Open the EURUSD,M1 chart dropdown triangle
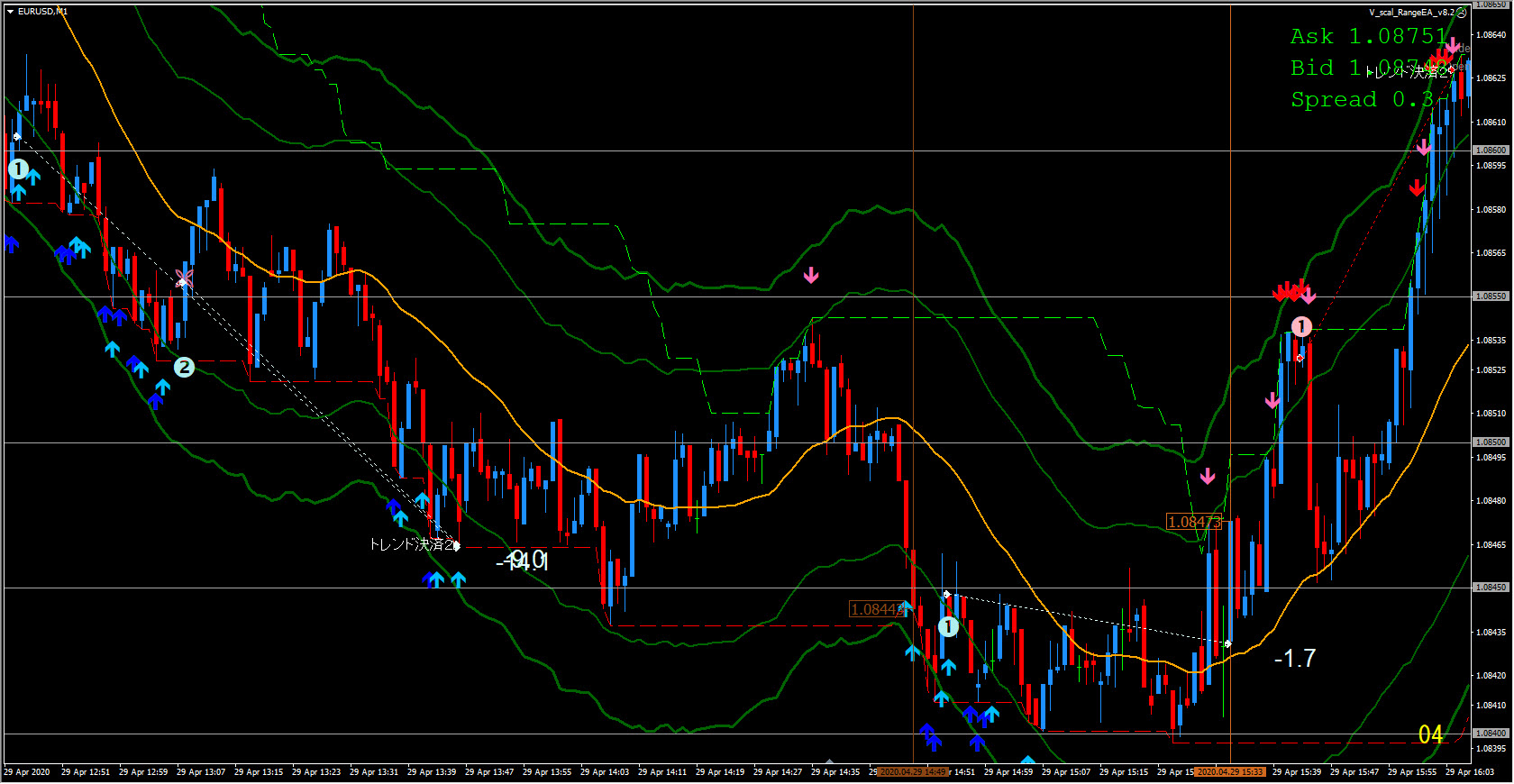This screenshot has width=1514, height=784. click(x=10, y=12)
